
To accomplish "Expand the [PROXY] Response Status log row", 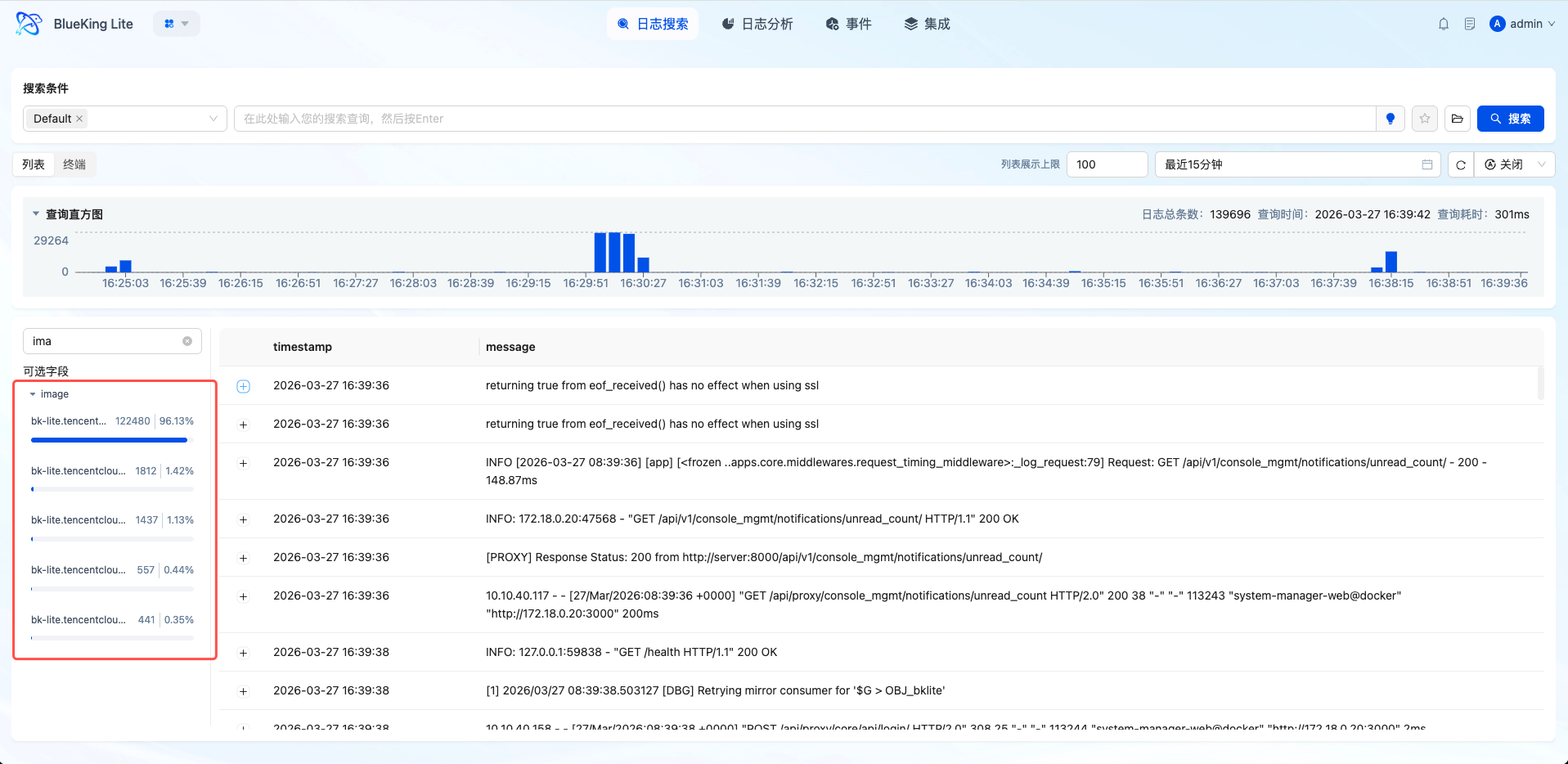I will (x=243, y=558).
